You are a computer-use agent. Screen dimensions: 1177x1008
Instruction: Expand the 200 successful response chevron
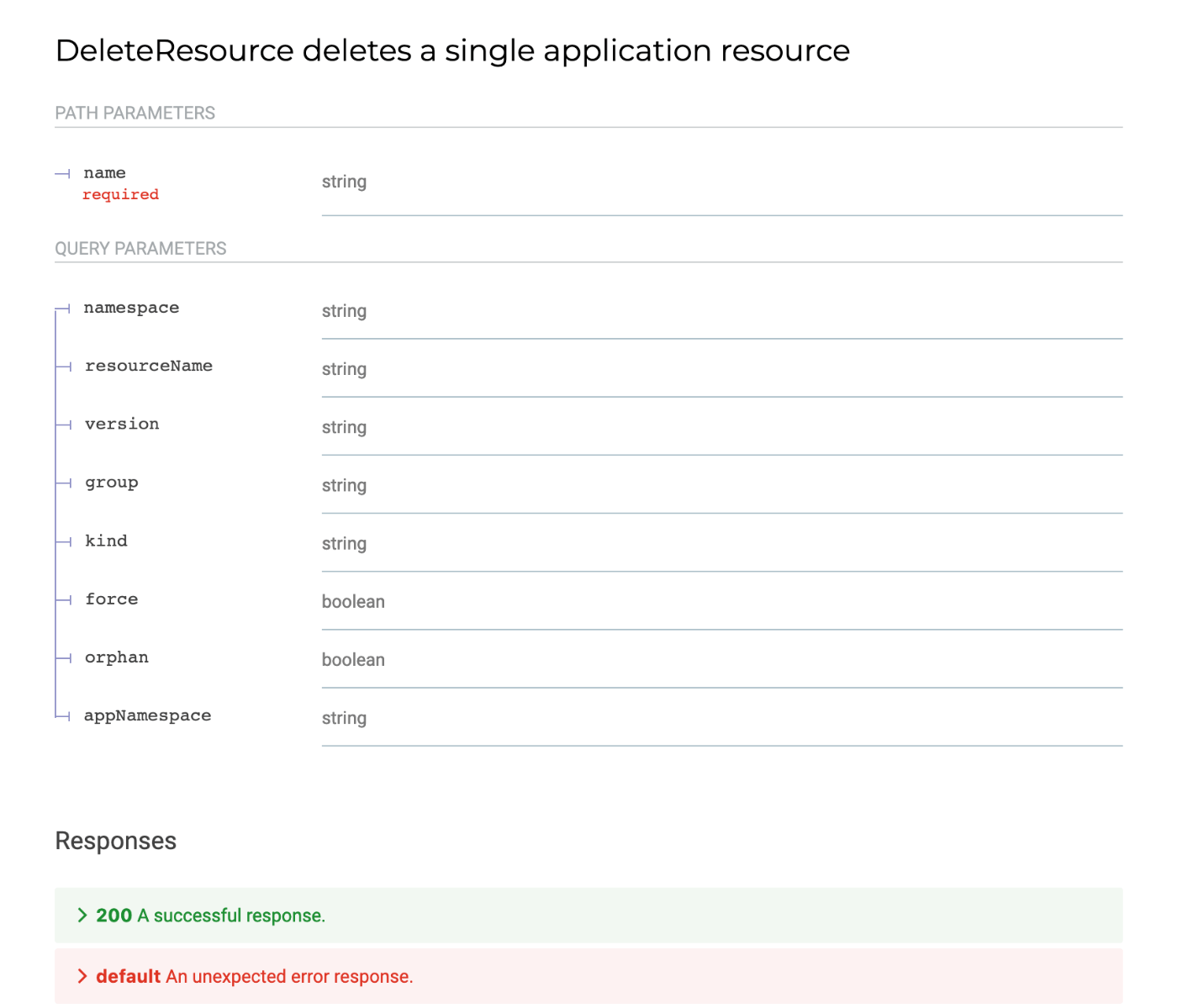point(82,915)
